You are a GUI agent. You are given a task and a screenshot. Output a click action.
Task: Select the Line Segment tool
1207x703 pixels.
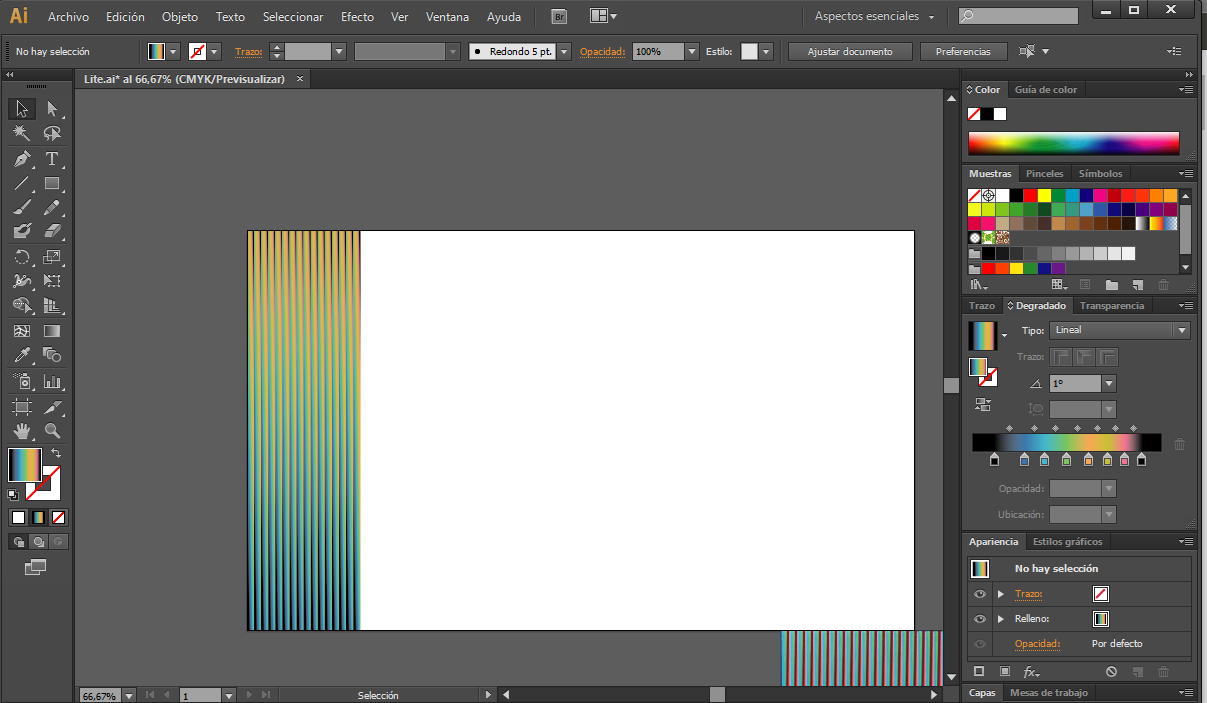click(x=22, y=183)
